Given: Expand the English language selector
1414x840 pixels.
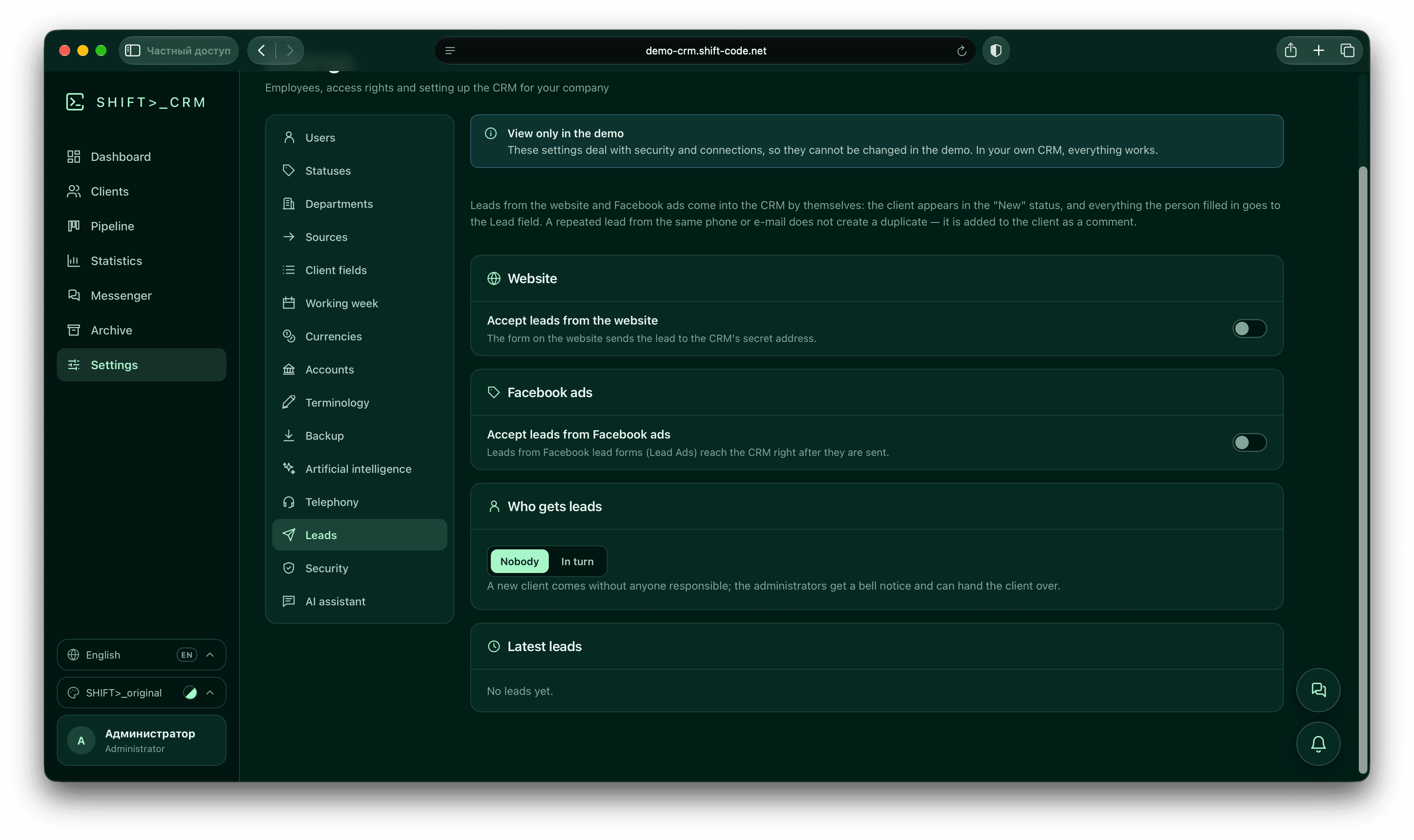Looking at the screenshot, I should (x=142, y=655).
